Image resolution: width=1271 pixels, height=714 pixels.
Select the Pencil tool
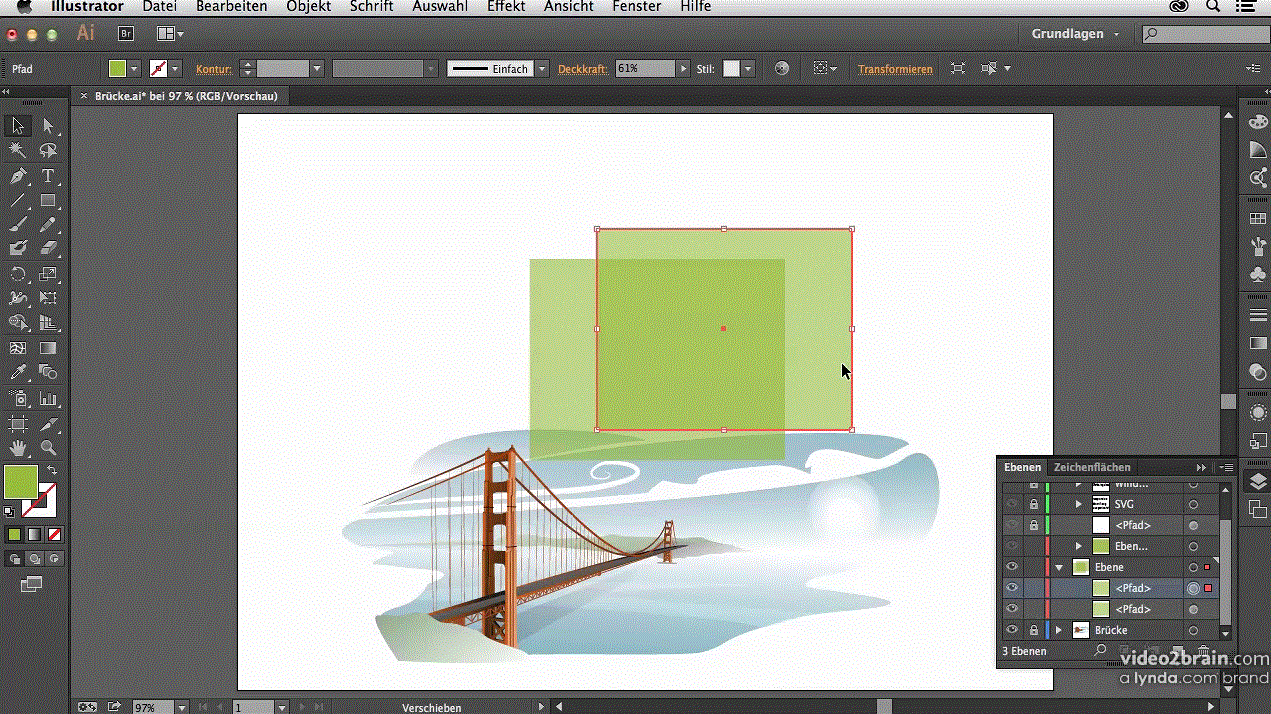point(48,225)
